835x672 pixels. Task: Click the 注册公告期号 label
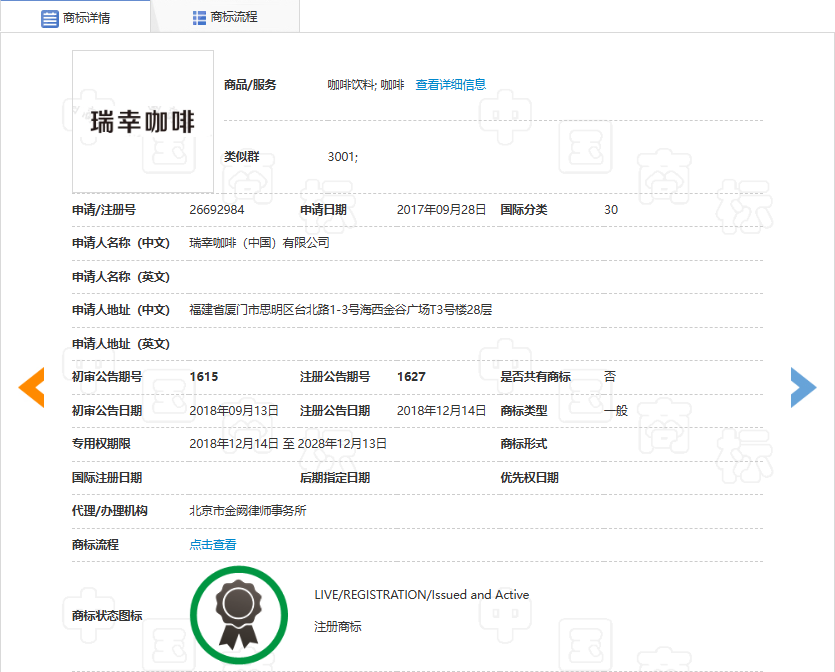pyautogui.click(x=335, y=376)
